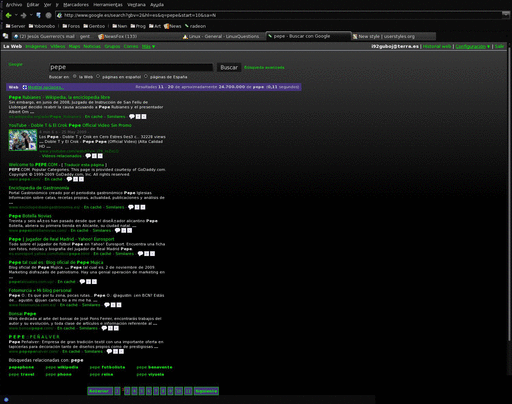Select 'páginas de España' radio button
512x404 pixels.
(x=146, y=76)
